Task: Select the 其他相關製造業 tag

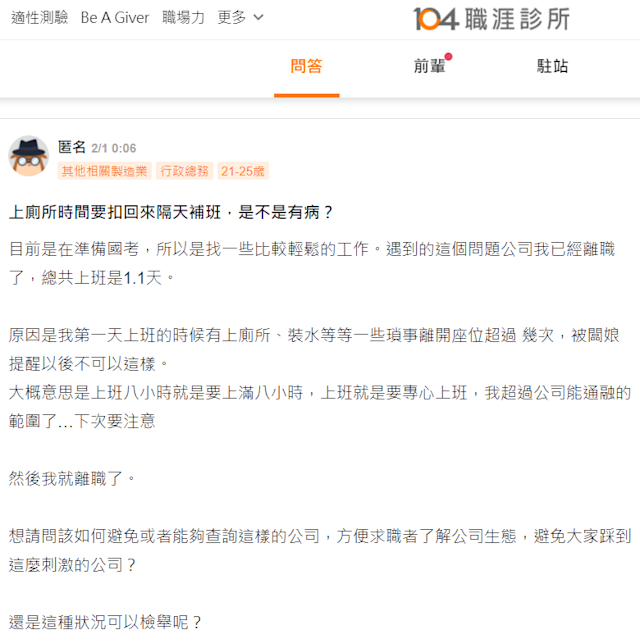Action: click(104, 171)
